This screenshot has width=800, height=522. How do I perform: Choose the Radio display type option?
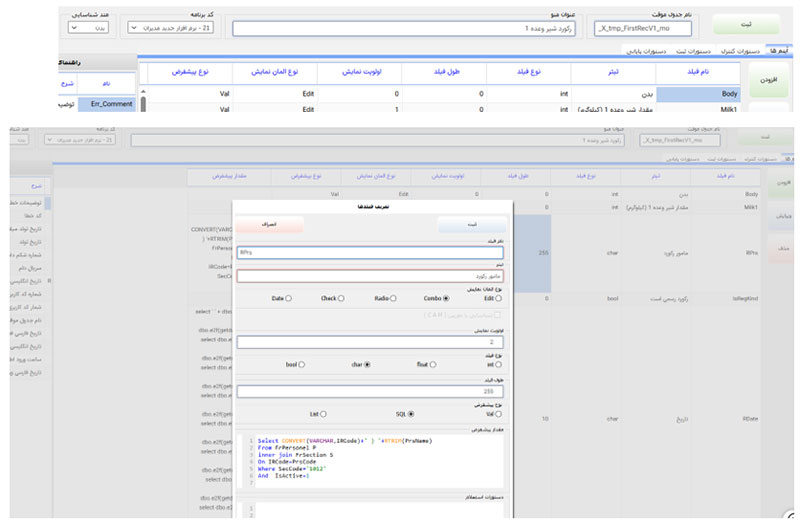[x=393, y=298]
